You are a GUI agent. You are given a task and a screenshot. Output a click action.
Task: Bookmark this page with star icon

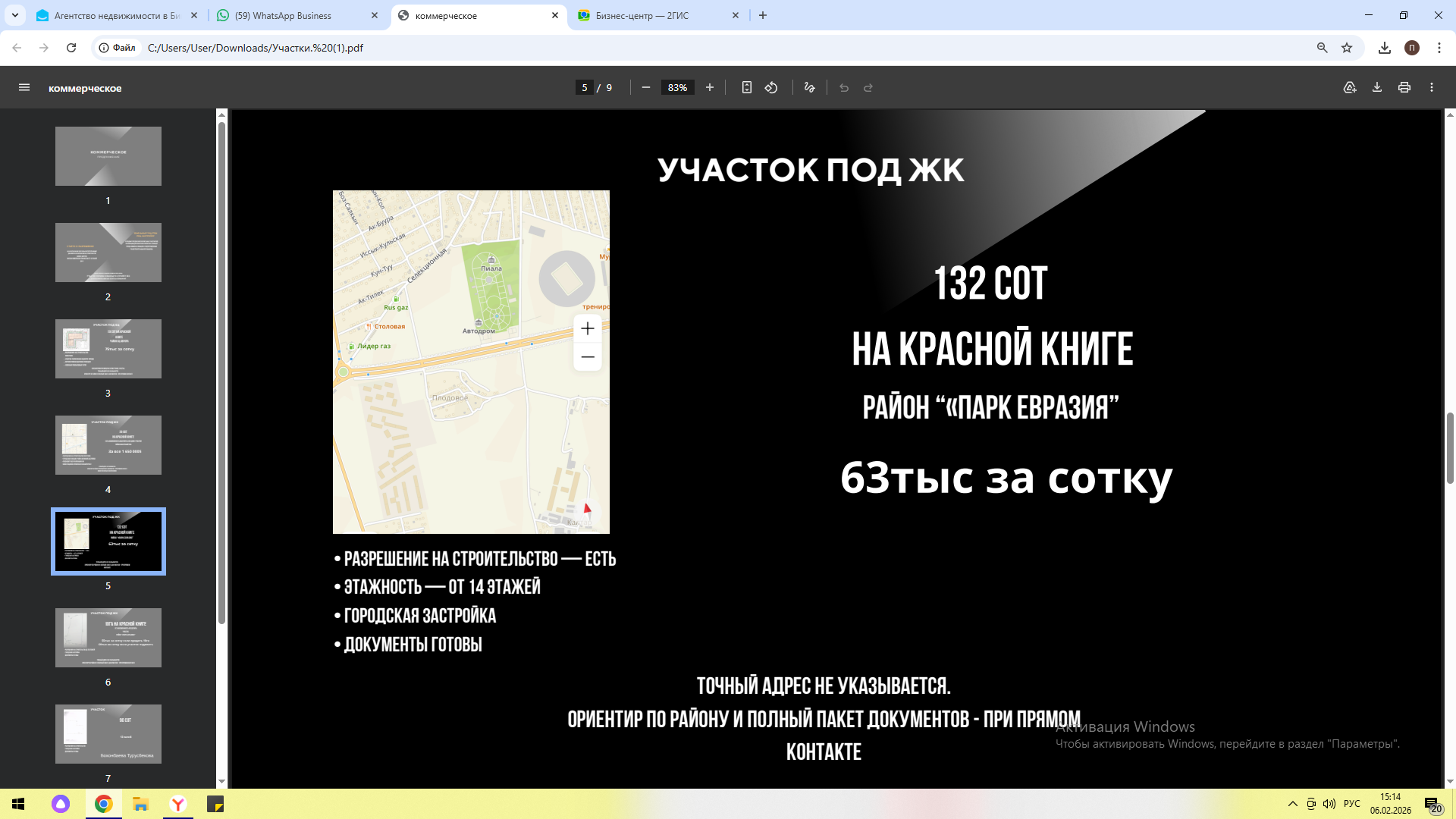point(1347,48)
